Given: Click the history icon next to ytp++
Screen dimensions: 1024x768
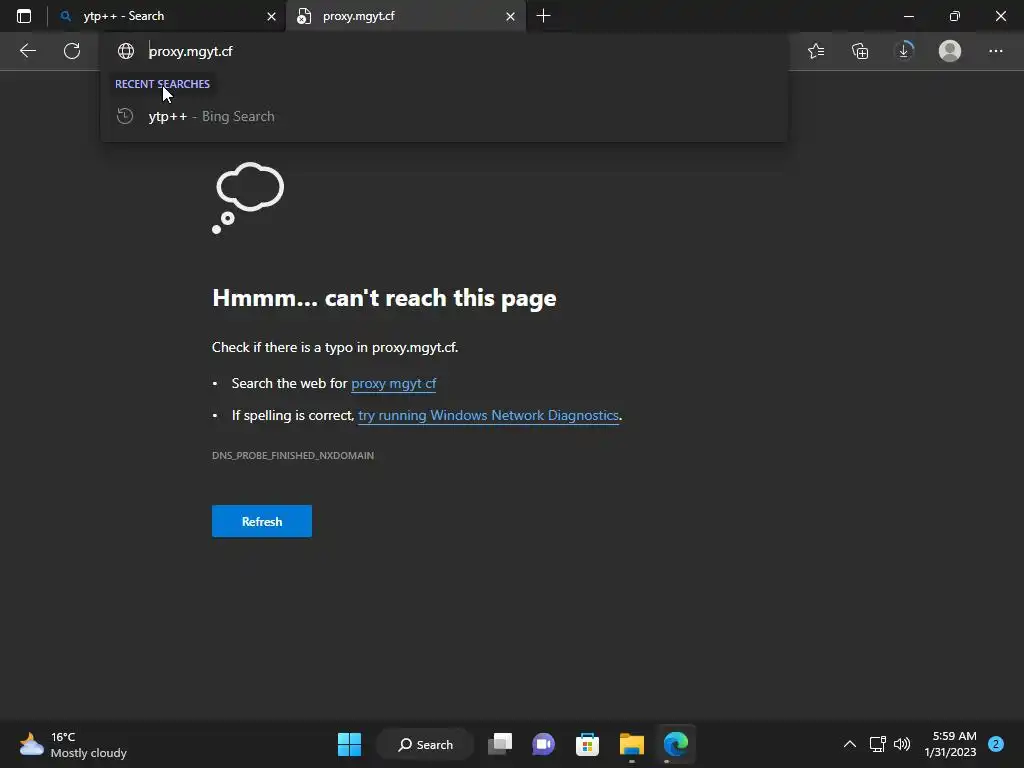Looking at the screenshot, I should click(x=125, y=116).
